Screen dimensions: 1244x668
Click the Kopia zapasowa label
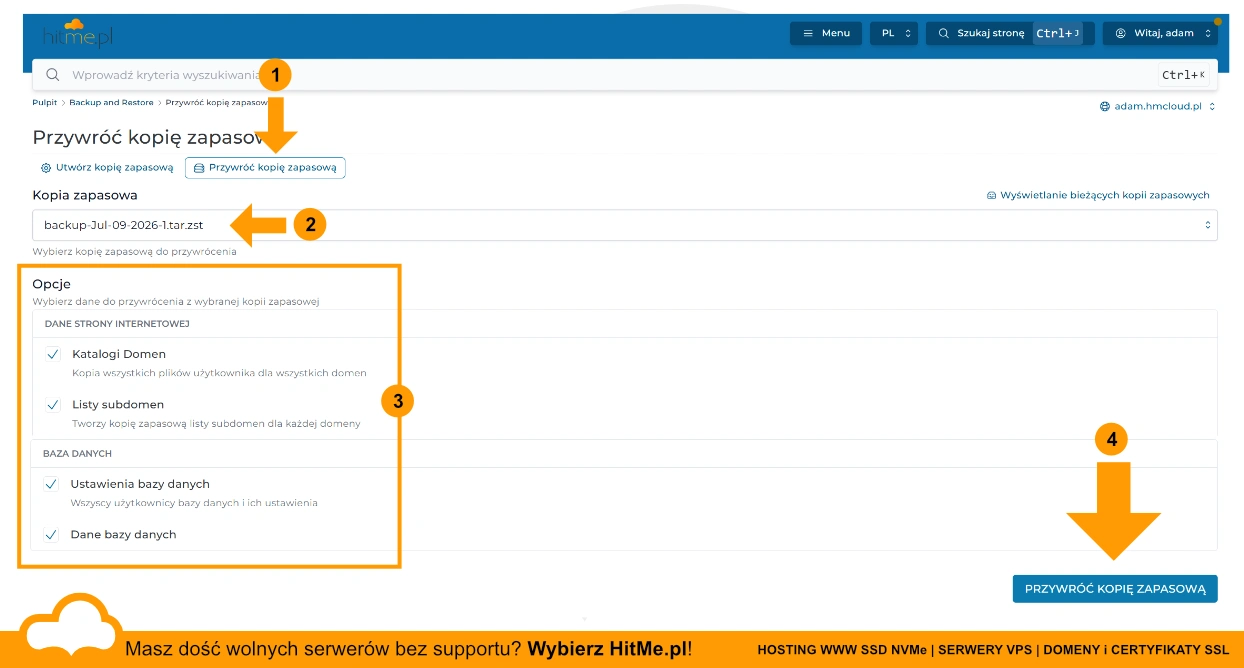(85, 195)
